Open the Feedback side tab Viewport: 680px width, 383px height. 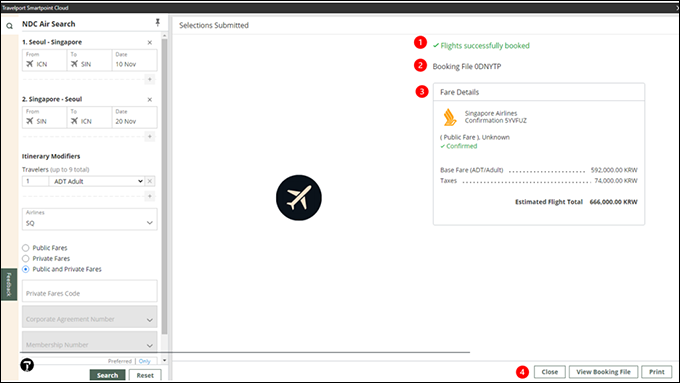[x=9, y=284]
